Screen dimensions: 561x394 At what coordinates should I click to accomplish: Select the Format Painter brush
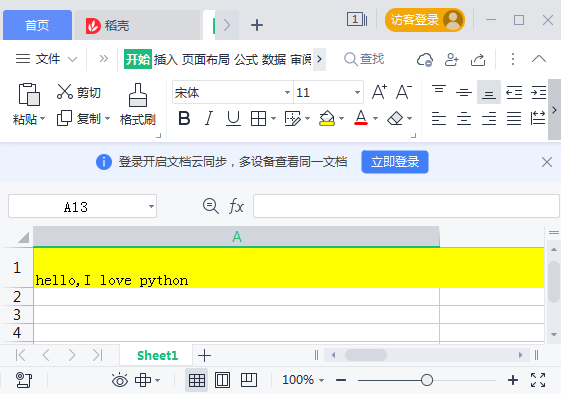pyautogui.click(x=138, y=95)
